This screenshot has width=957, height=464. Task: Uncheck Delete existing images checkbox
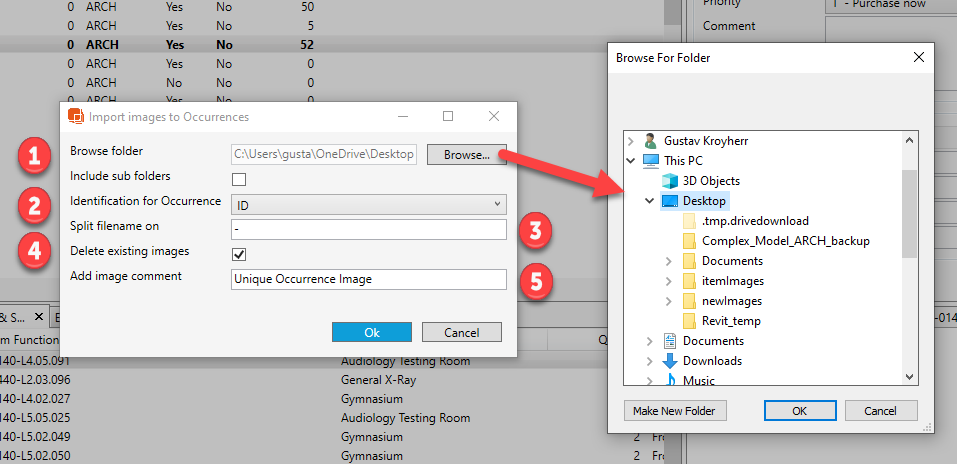(x=239, y=254)
